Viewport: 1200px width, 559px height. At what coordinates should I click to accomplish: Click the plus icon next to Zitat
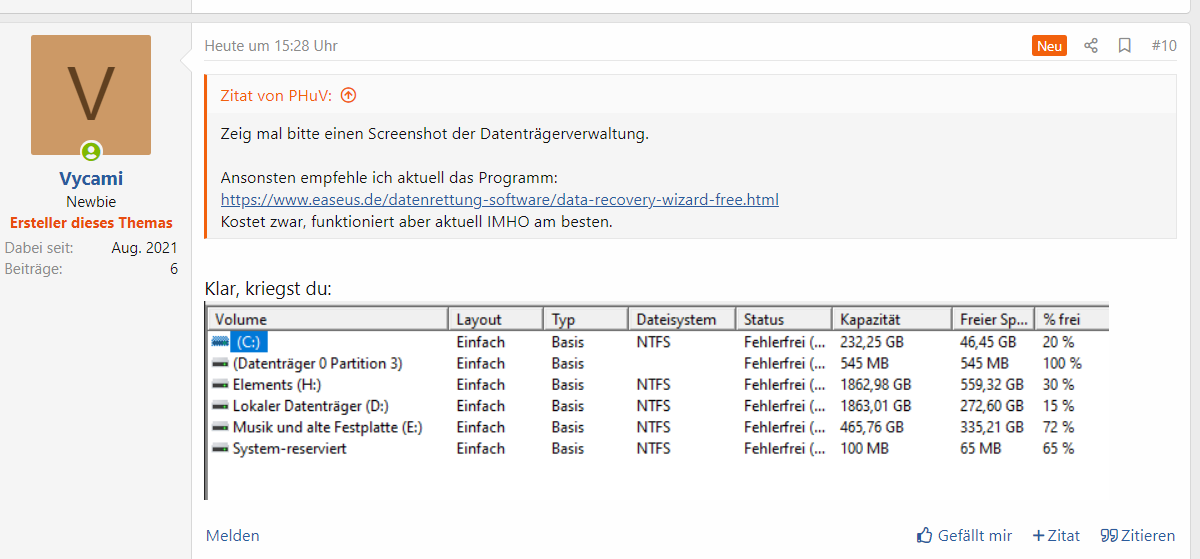[1038, 536]
